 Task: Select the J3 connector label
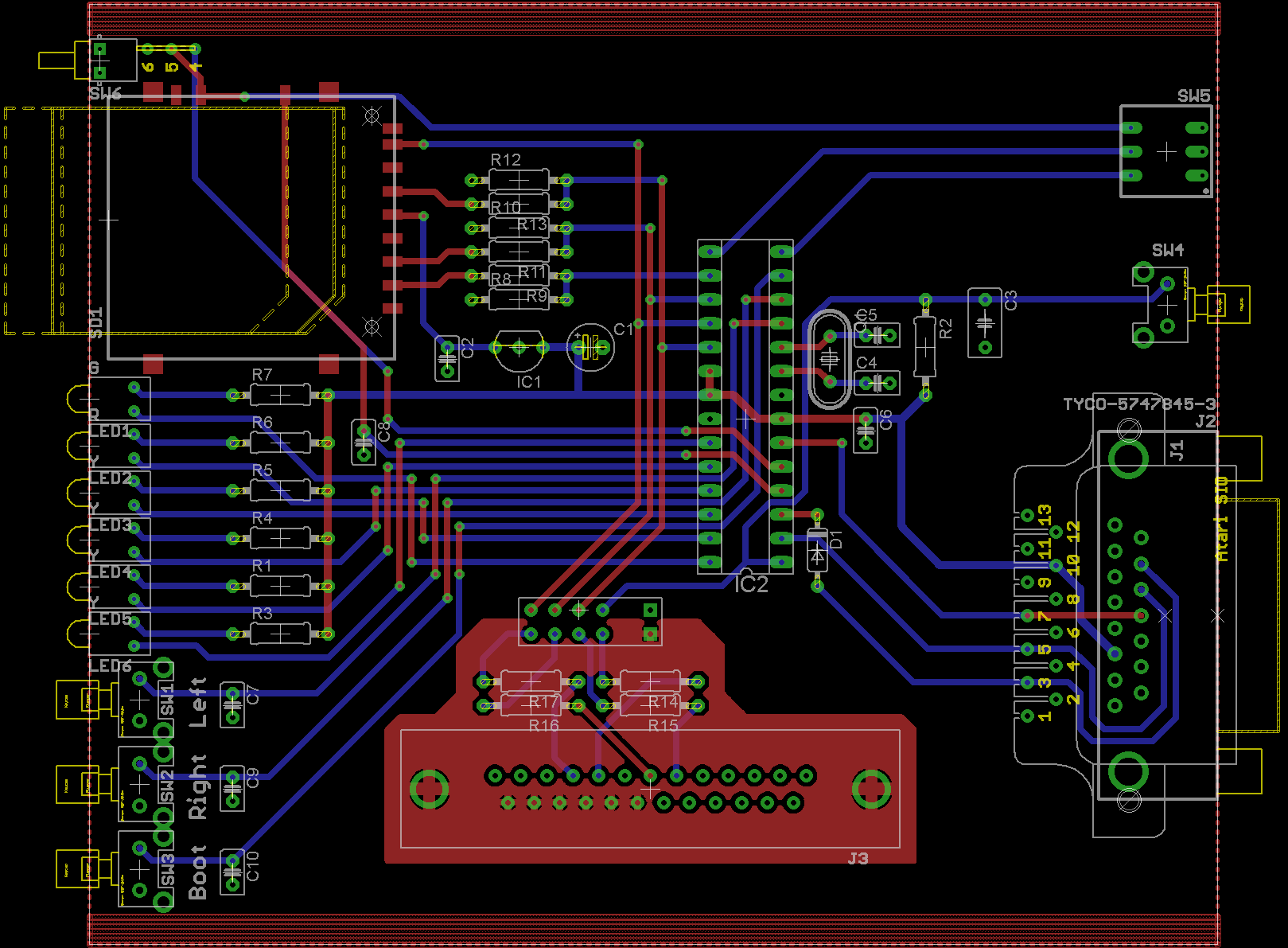tap(858, 859)
